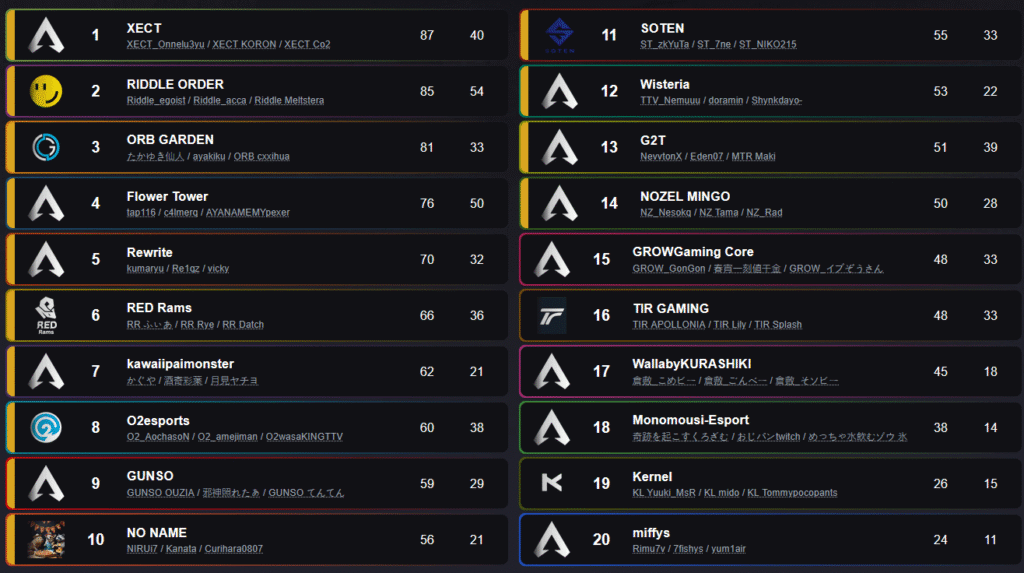
Task: Open player link O2wasaKINGTTV
Action: (304, 436)
